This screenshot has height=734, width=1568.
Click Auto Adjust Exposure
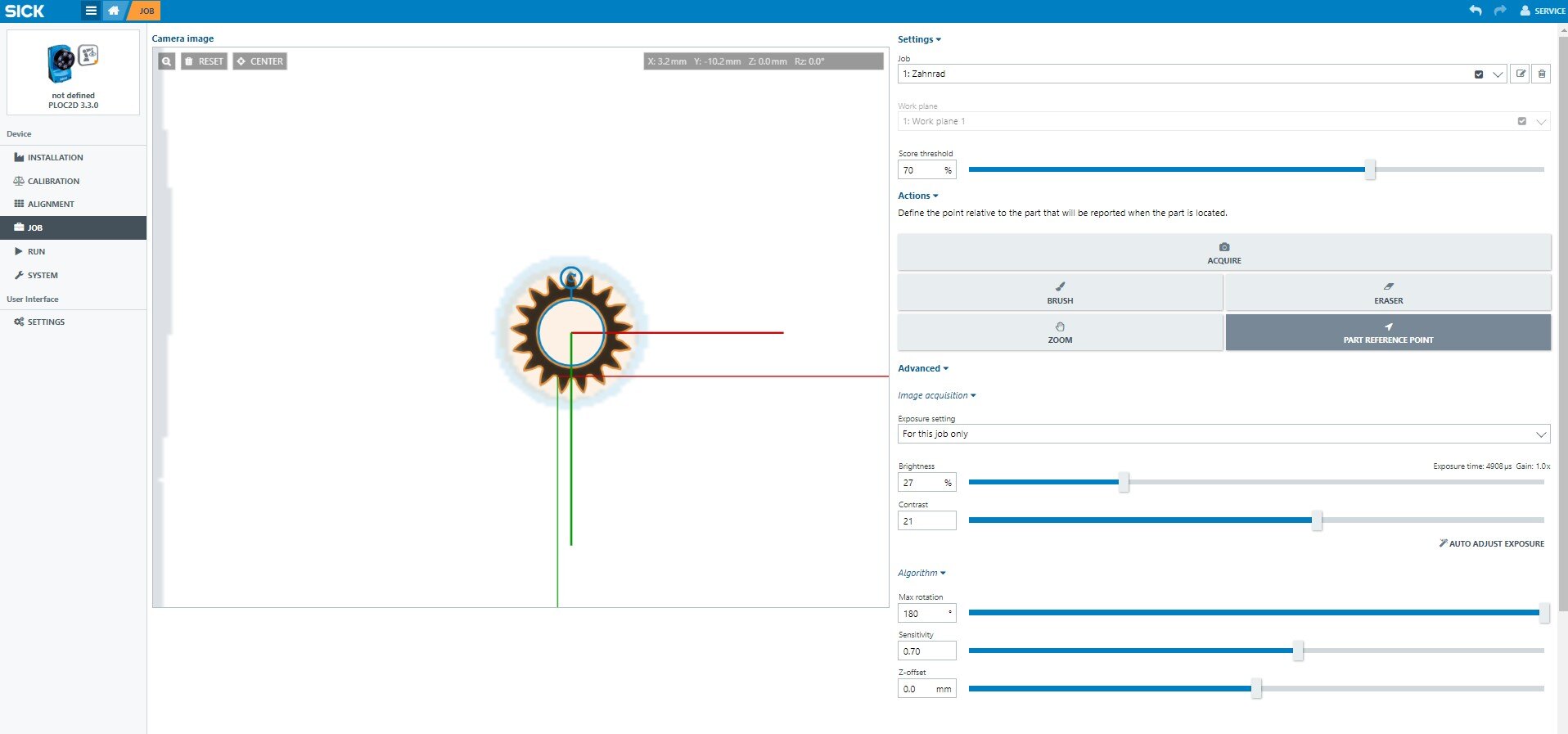1491,543
